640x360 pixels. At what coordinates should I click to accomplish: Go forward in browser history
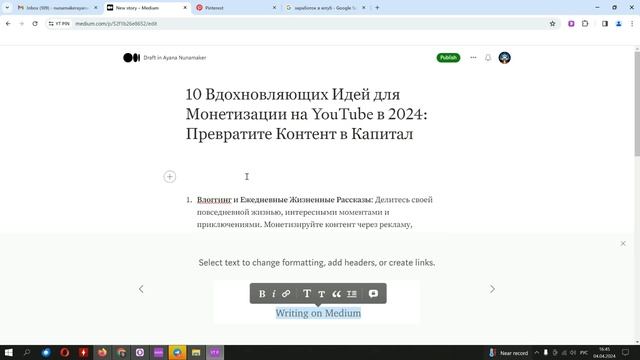click(22, 24)
